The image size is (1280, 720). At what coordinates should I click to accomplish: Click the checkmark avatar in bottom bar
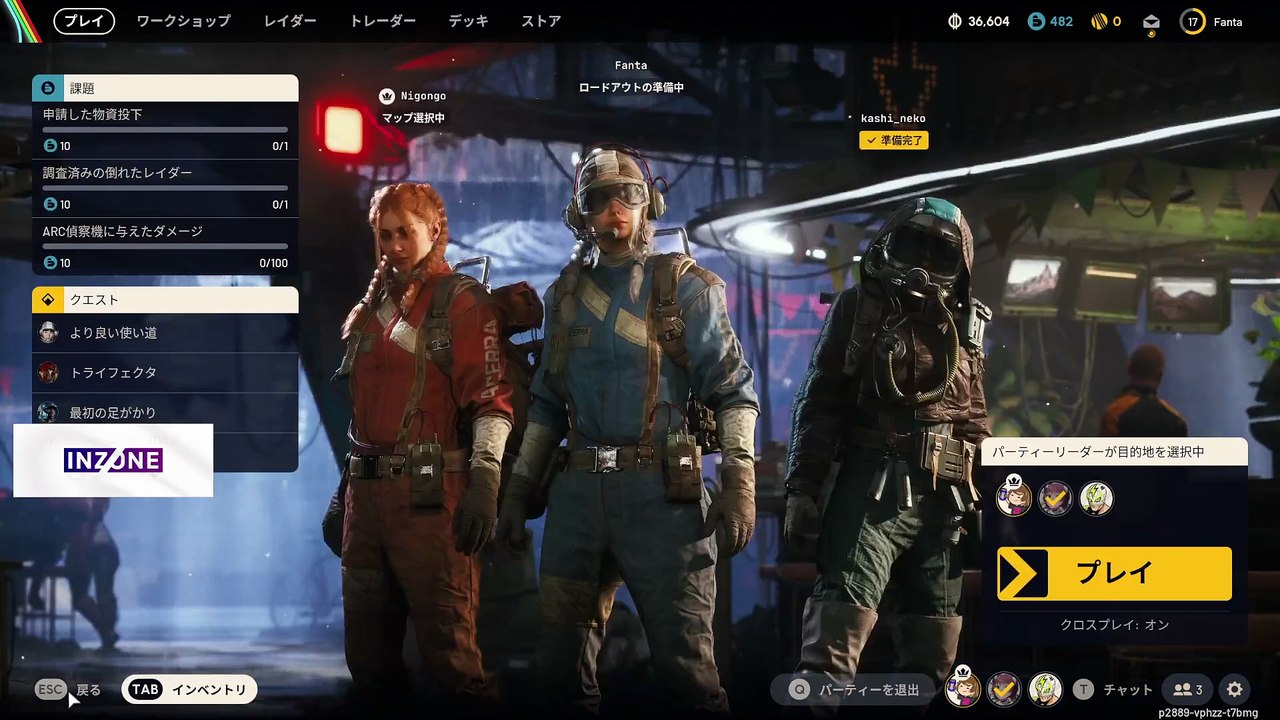(1004, 689)
